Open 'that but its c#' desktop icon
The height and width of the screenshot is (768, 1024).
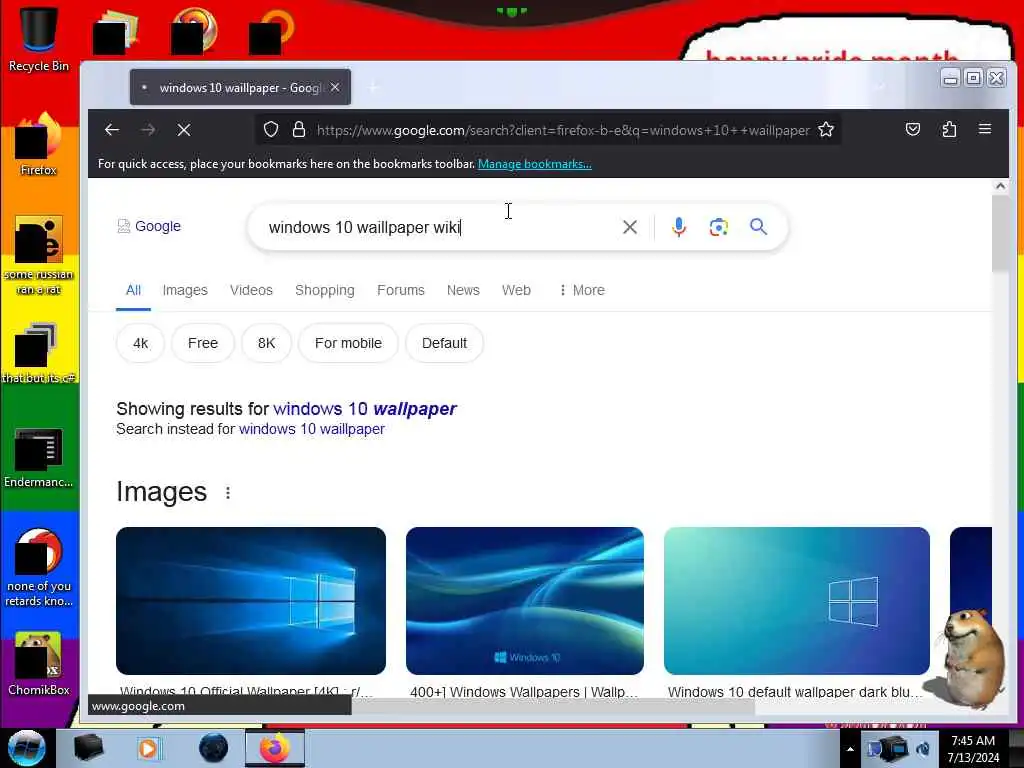pyautogui.click(x=39, y=353)
